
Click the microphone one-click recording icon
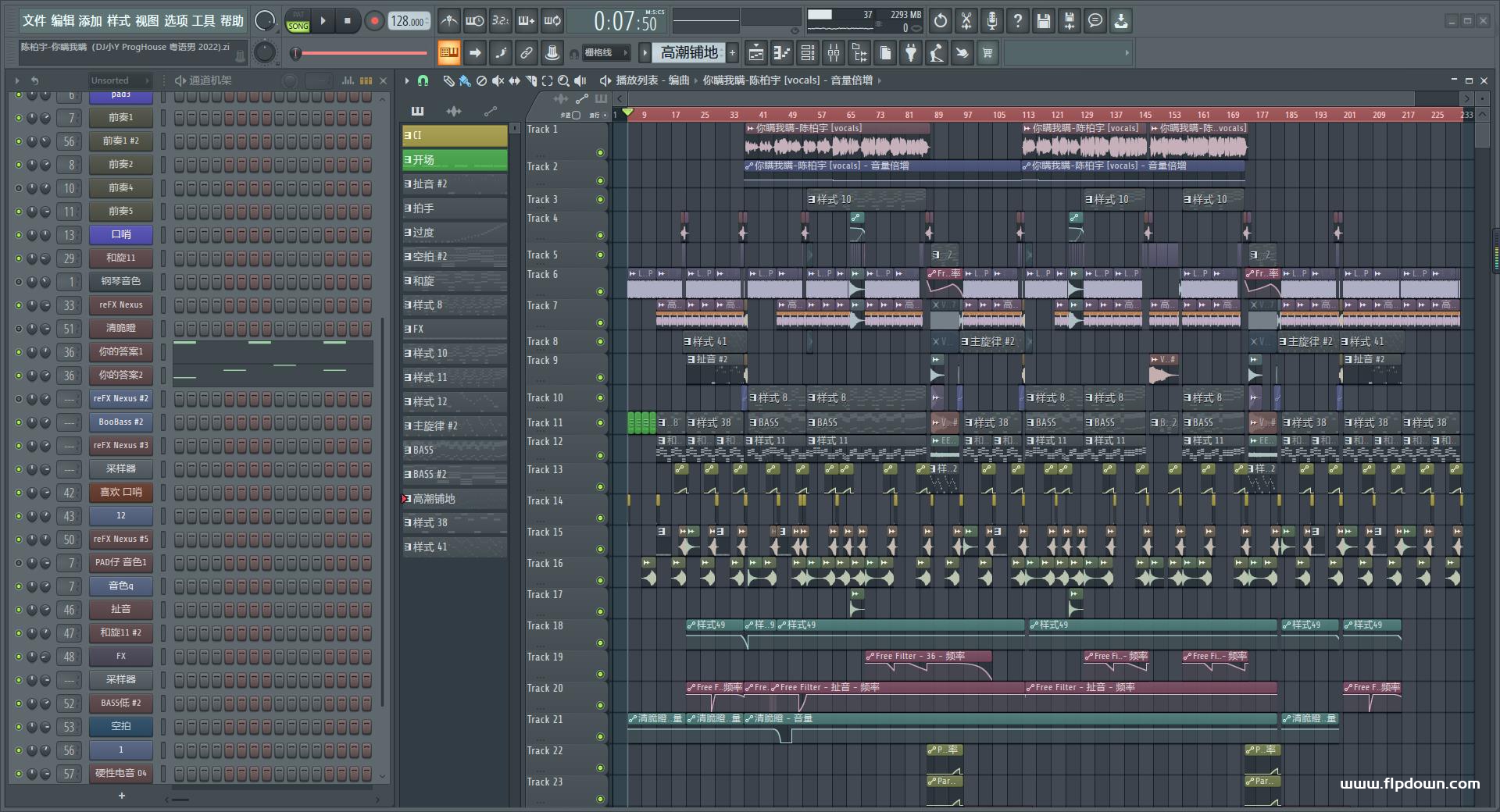[x=992, y=21]
